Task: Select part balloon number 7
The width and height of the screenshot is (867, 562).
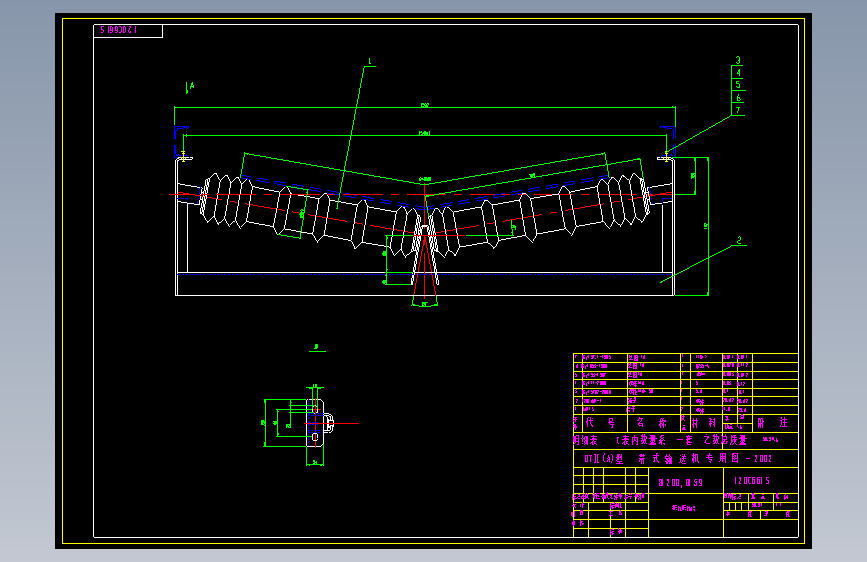Action: tap(738, 110)
